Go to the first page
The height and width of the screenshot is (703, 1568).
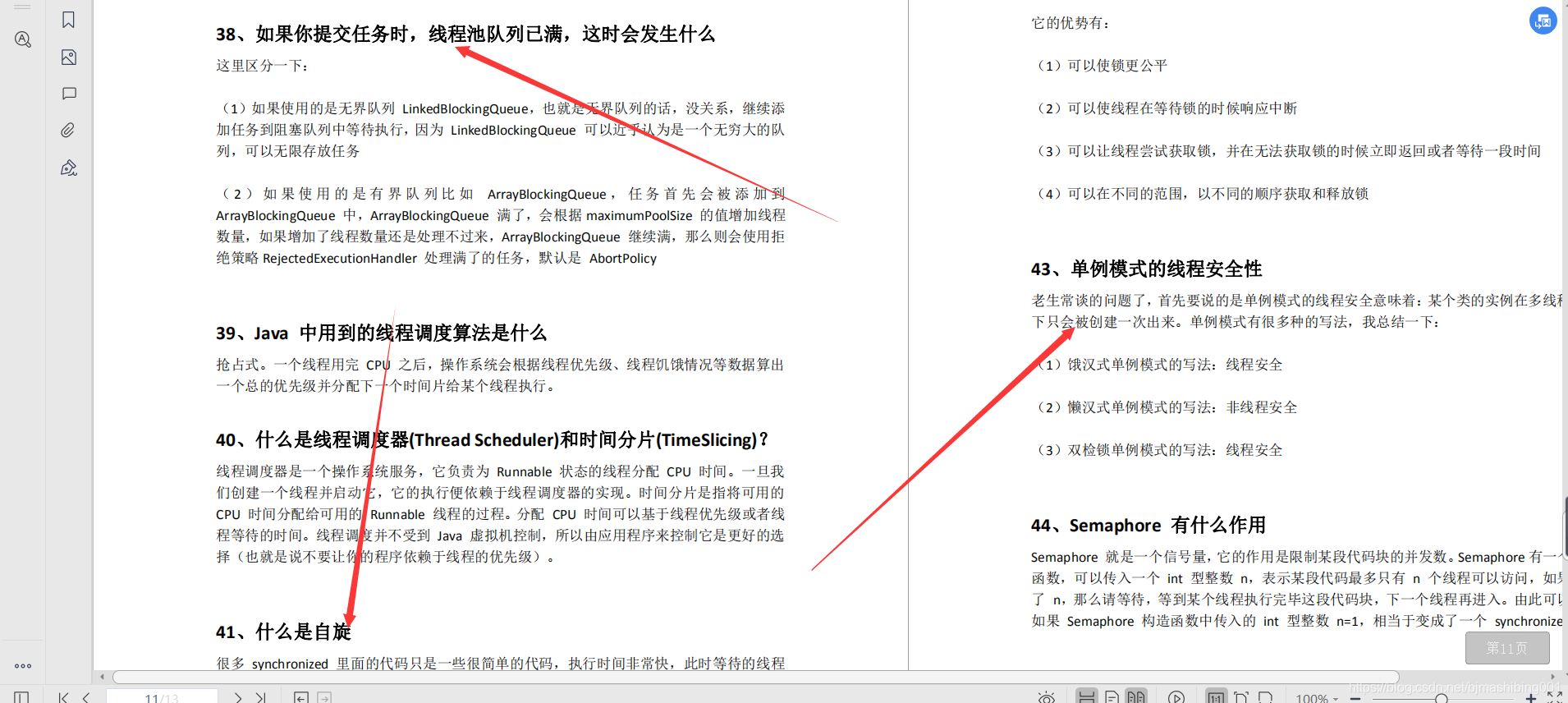point(64,697)
